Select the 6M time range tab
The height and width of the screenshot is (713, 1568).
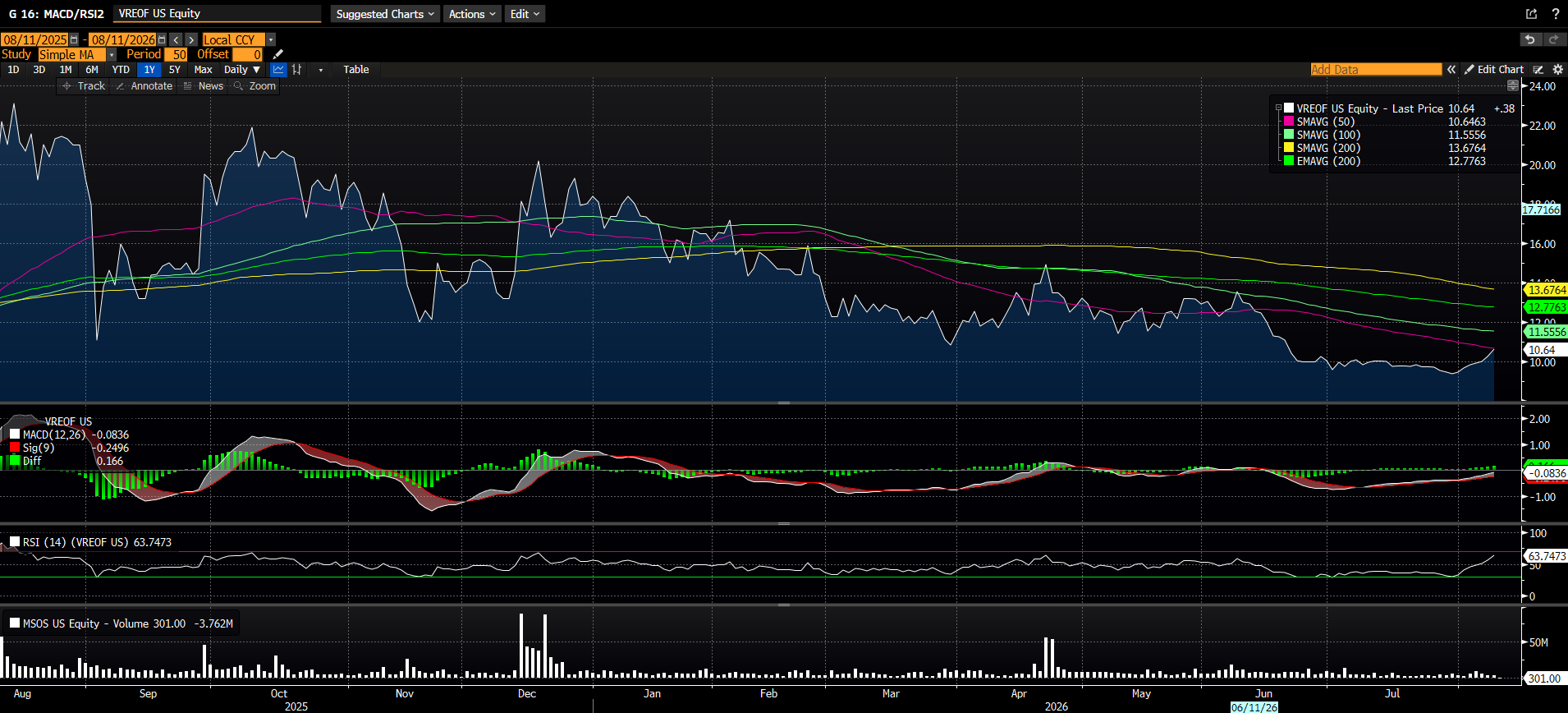click(92, 70)
